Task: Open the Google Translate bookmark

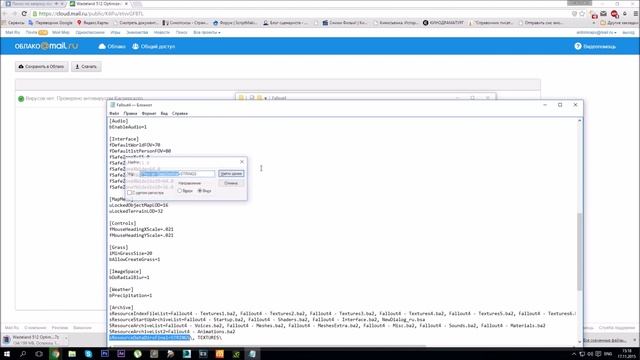Action: pyautogui.click(x=50, y=23)
